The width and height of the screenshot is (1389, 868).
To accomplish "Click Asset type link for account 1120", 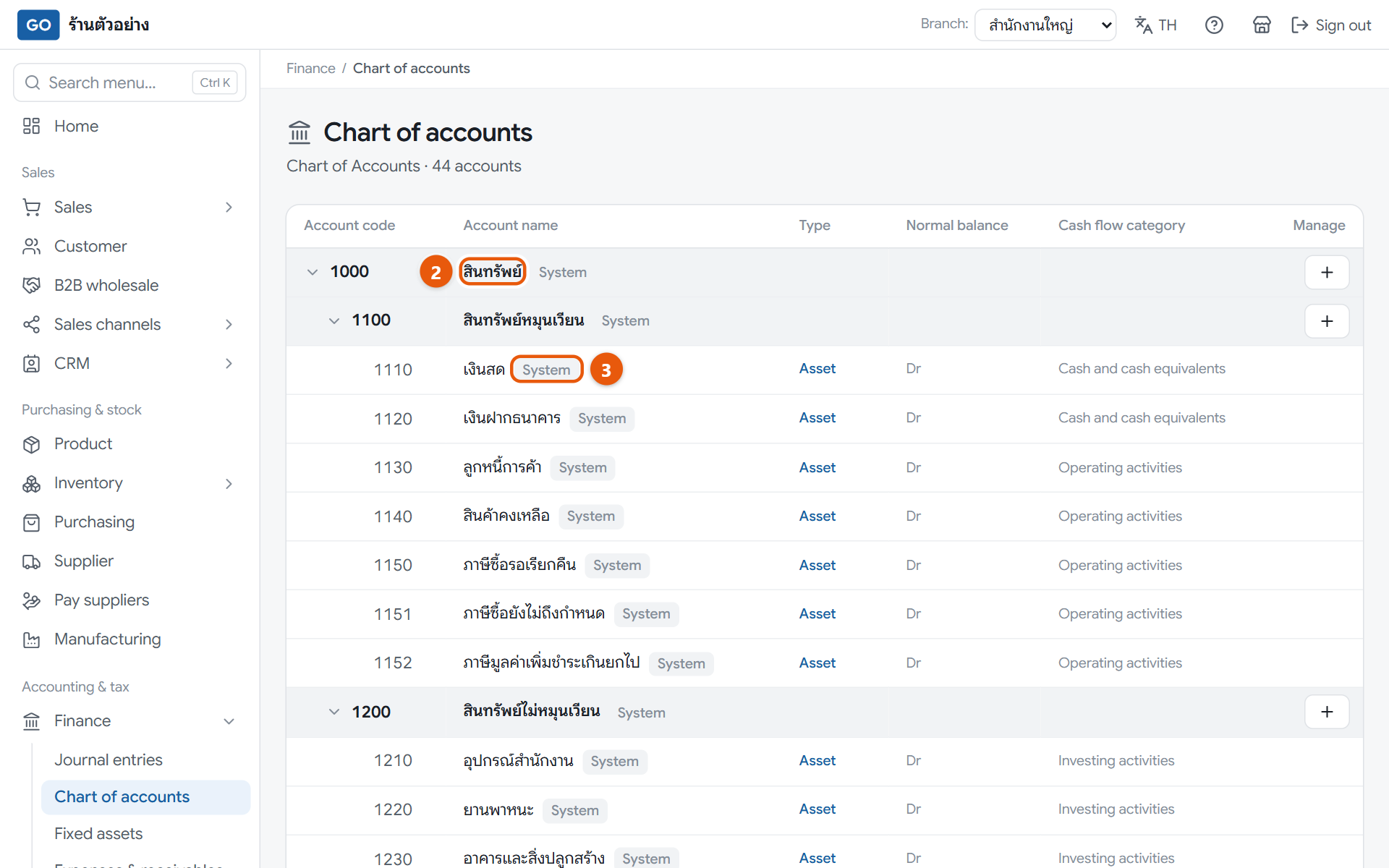I will (x=817, y=418).
